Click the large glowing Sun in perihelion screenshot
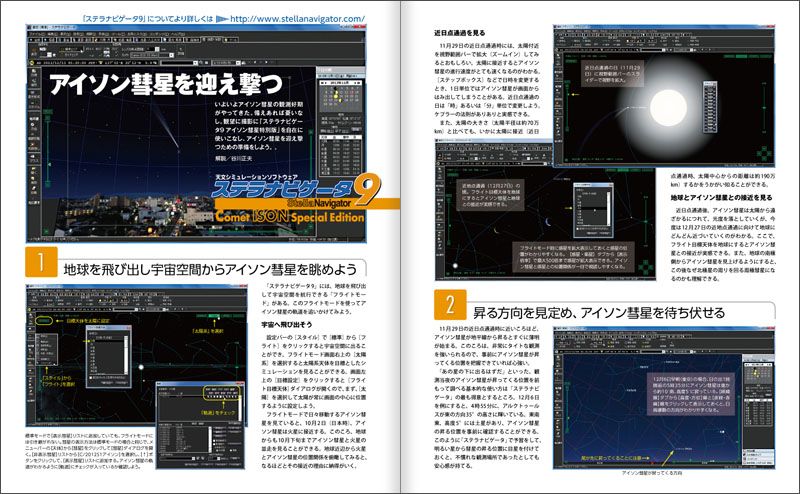Image resolution: width=800 pixels, height=494 pixels. tap(668, 108)
